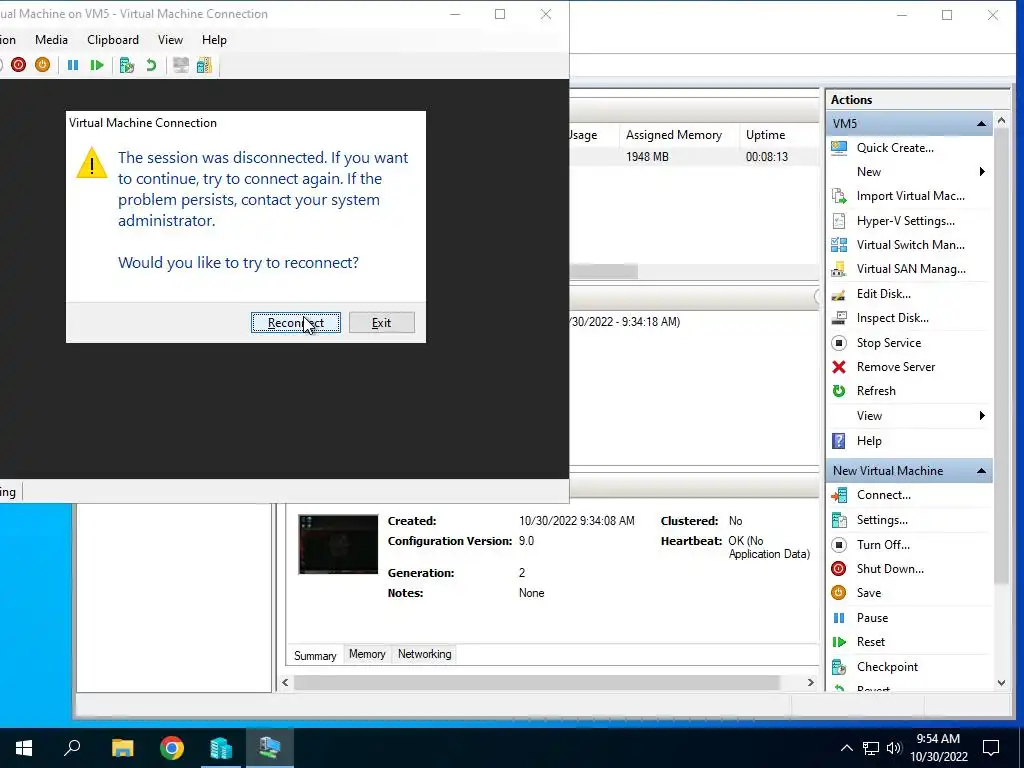Switch to the Summary tab
Screen dimensions: 1024x768
coord(315,656)
